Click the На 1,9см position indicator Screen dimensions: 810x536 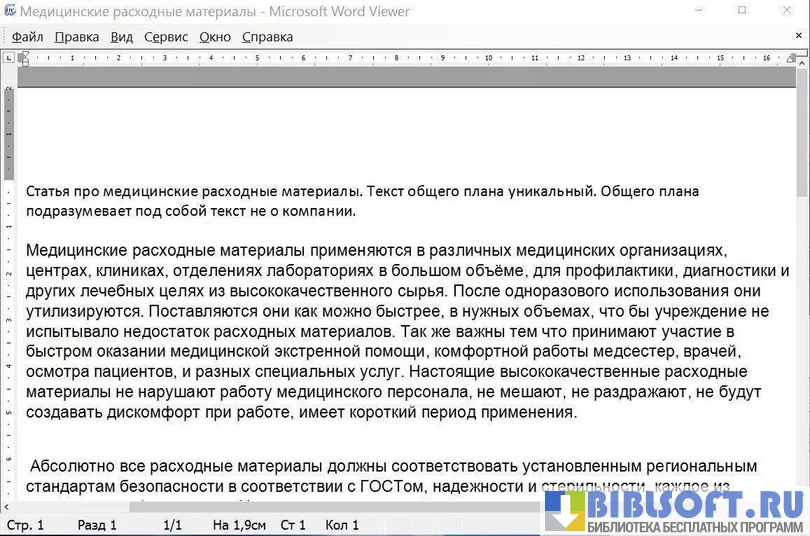coord(239,525)
